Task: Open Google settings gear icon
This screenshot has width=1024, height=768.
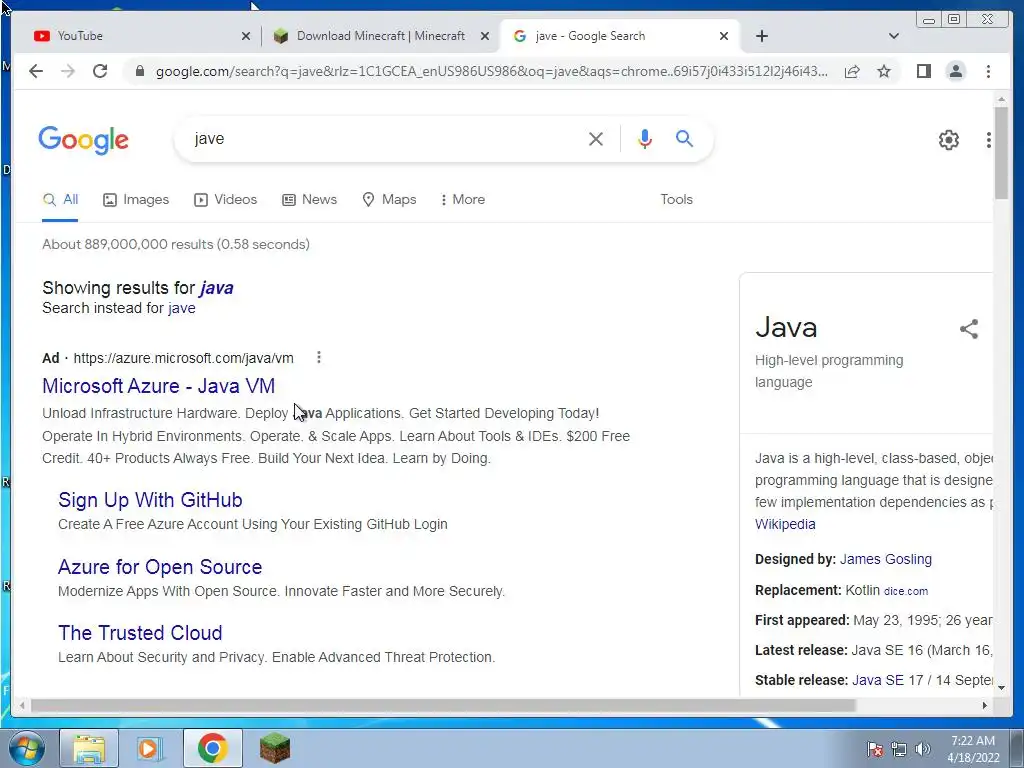Action: (948, 140)
